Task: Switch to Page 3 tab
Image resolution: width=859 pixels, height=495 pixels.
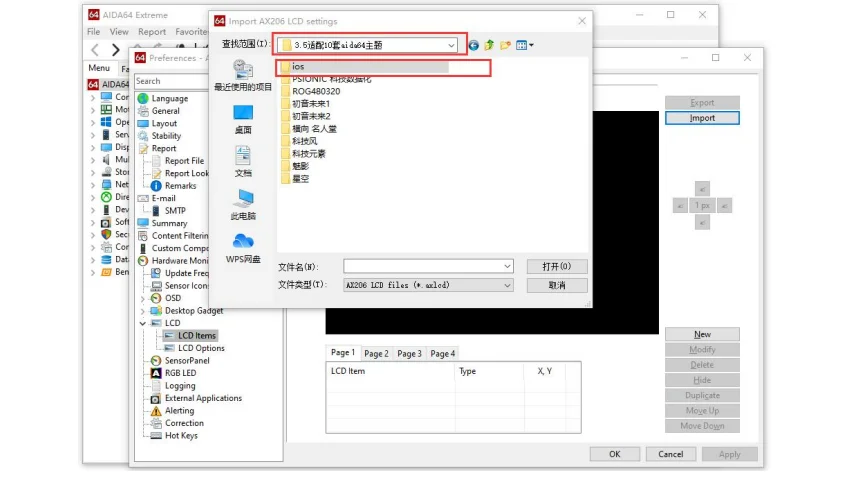Action: tap(409, 354)
